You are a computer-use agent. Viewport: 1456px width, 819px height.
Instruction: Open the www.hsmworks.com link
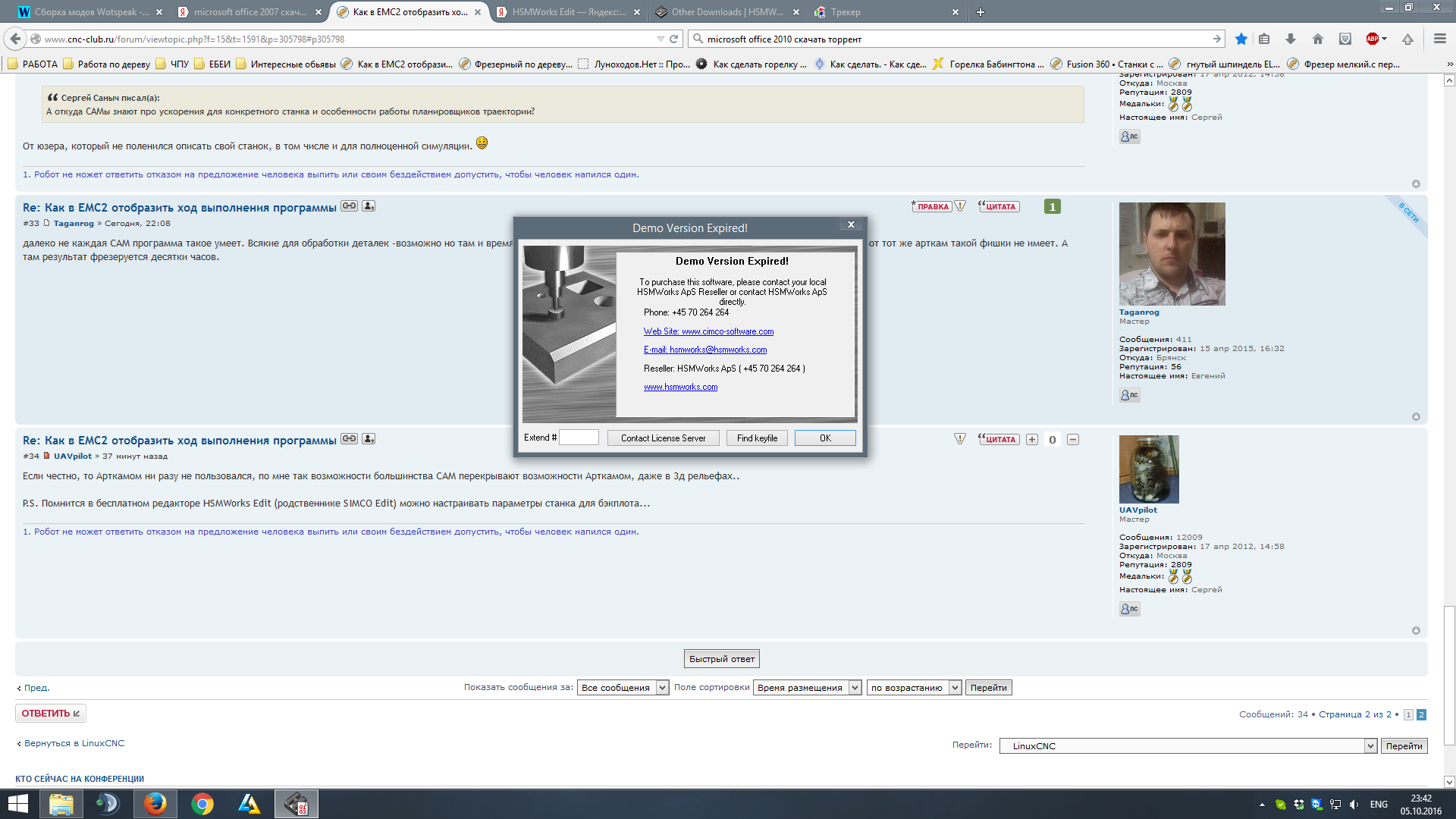click(680, 387)
